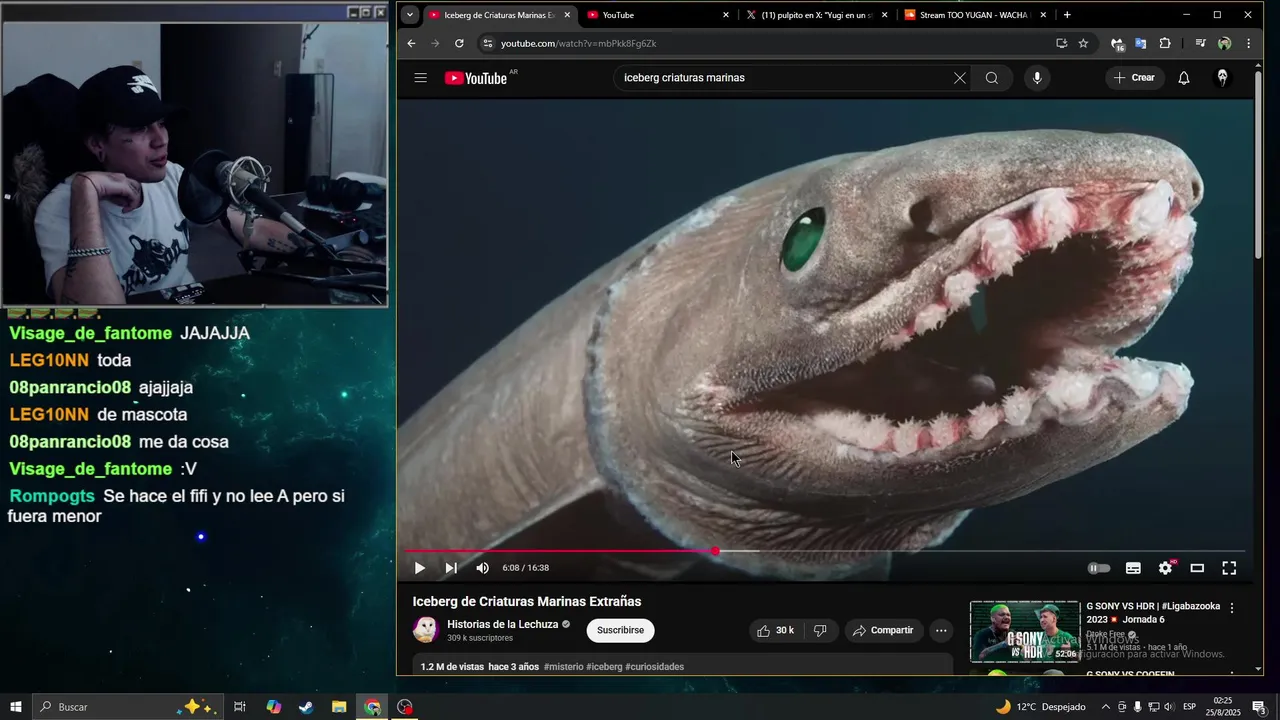Click the #misterio hashtag link
Viewport: 1280px width, 720px height.
pos(563,667)
